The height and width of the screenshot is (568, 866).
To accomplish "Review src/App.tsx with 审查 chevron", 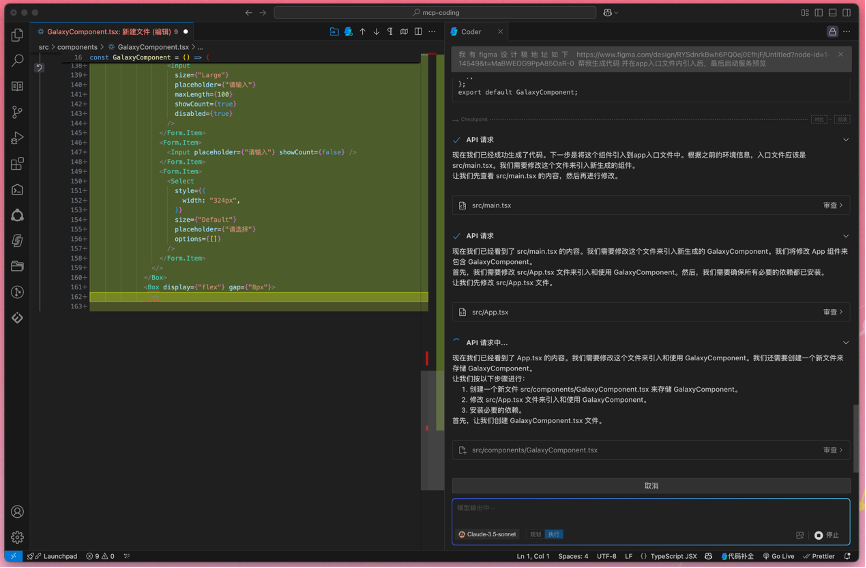I will coord(833,312).
